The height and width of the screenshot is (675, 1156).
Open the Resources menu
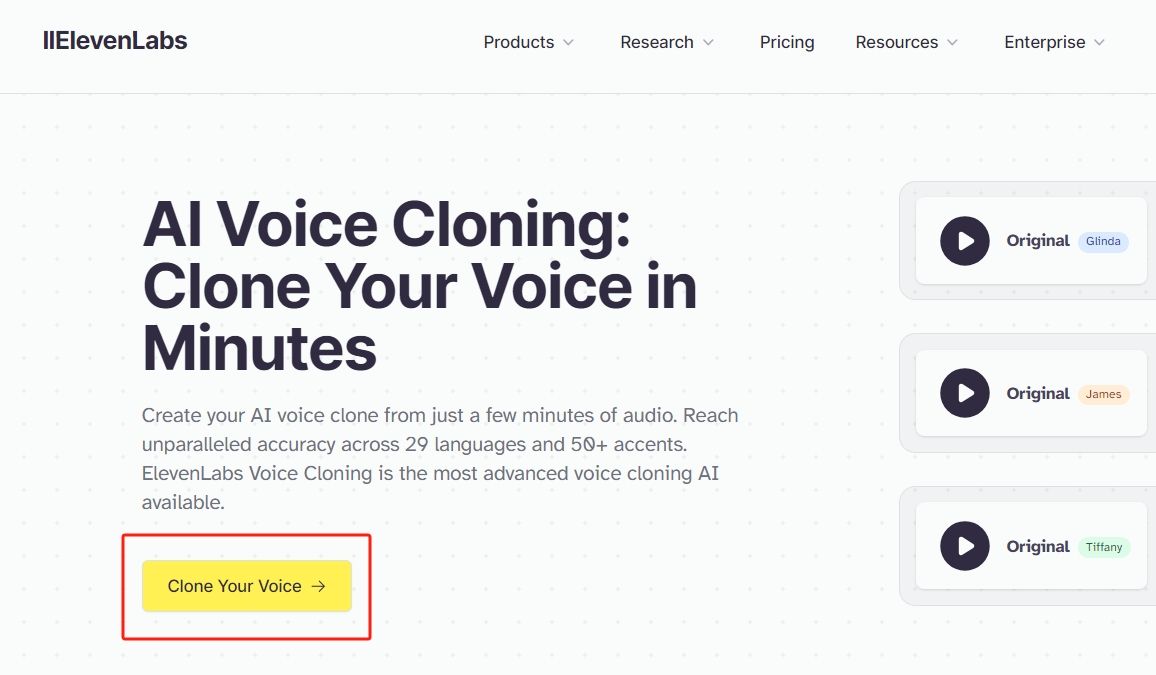897,42
